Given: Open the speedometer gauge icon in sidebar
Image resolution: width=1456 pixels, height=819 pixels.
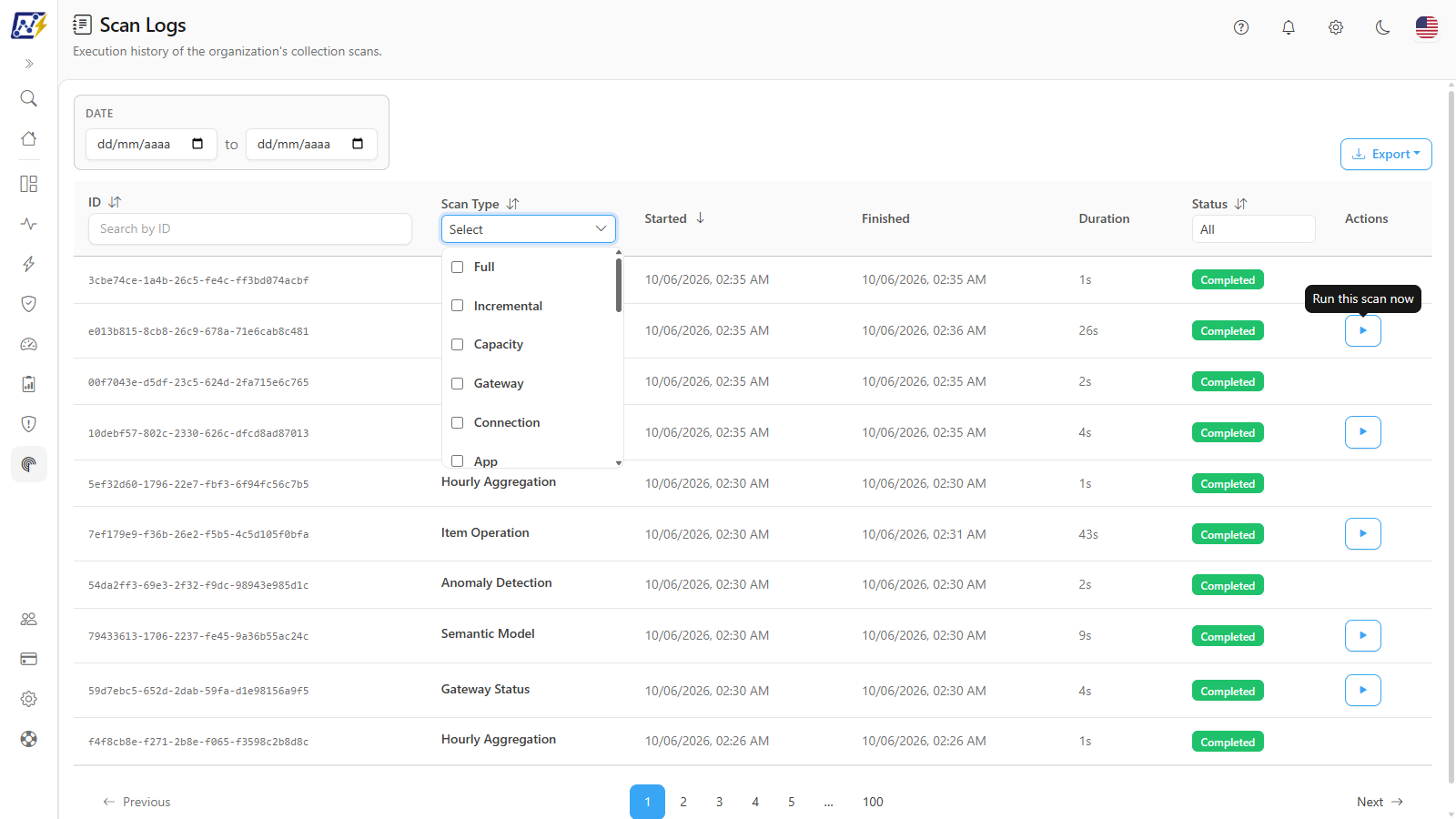Looking at the screenshot, I should [29, 344].
